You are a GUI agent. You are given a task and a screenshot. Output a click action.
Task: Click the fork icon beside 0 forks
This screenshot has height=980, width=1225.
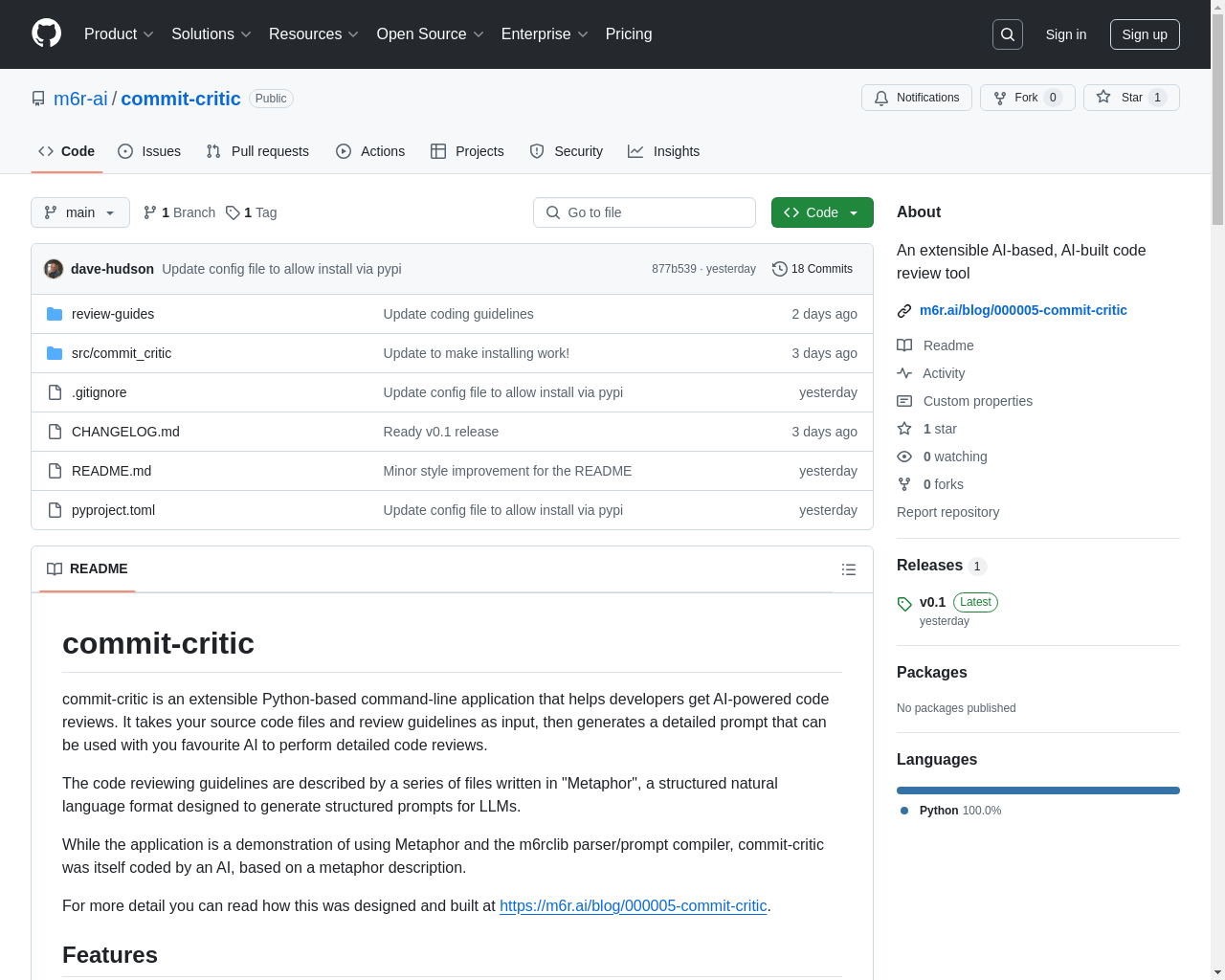click(904, 484)
